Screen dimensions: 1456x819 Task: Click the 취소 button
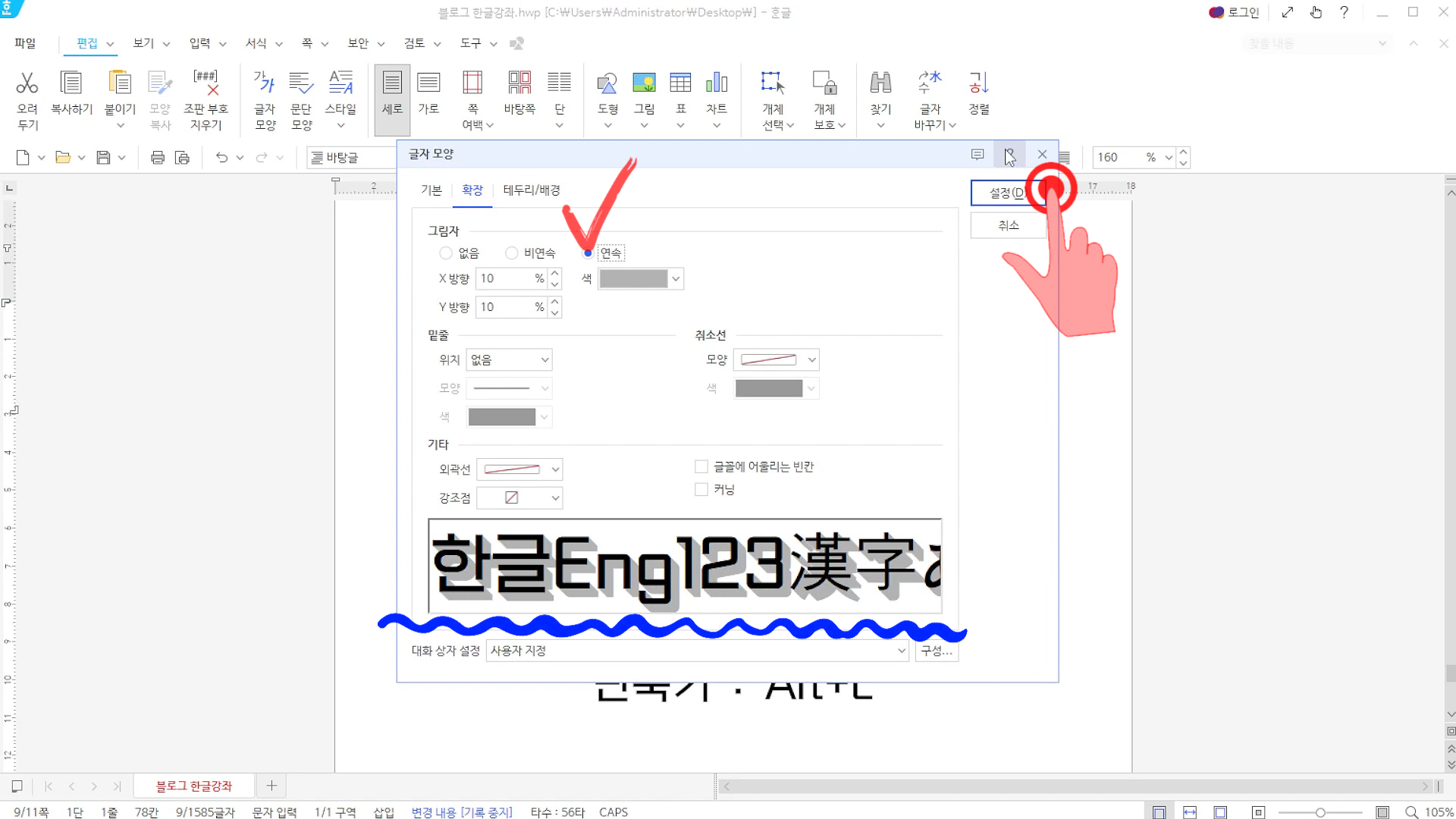pos(1008,226)
